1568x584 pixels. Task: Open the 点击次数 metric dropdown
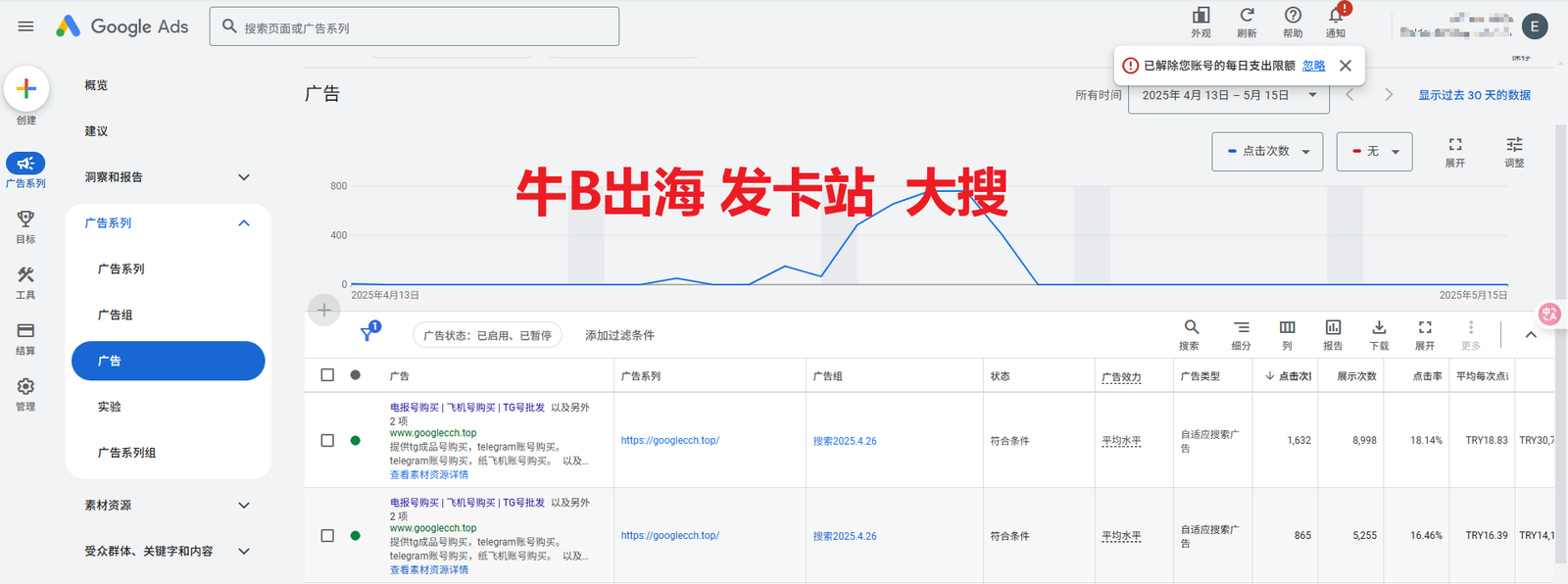1267,152
